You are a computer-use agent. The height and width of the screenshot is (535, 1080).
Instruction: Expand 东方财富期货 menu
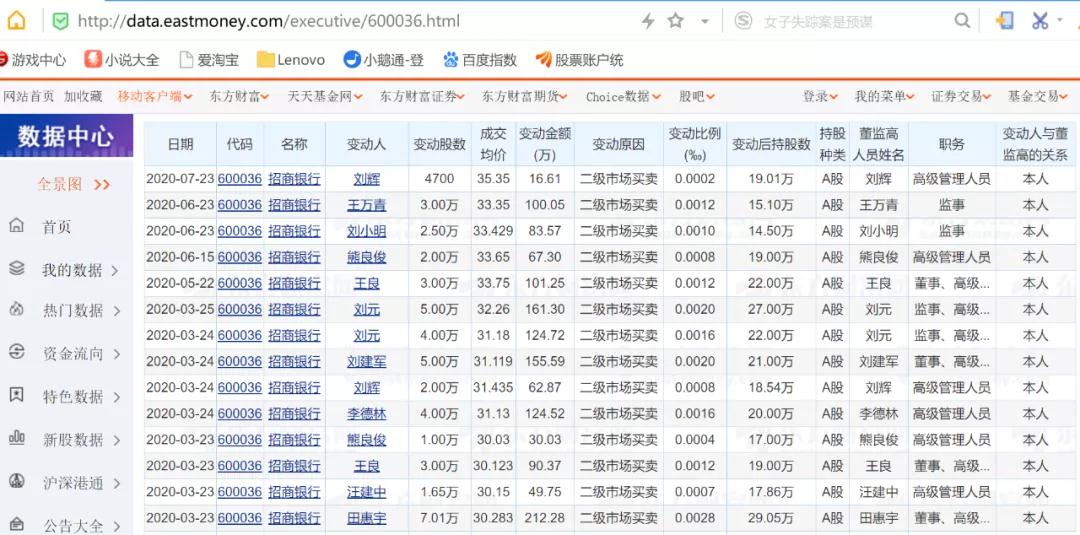[525, 96]
